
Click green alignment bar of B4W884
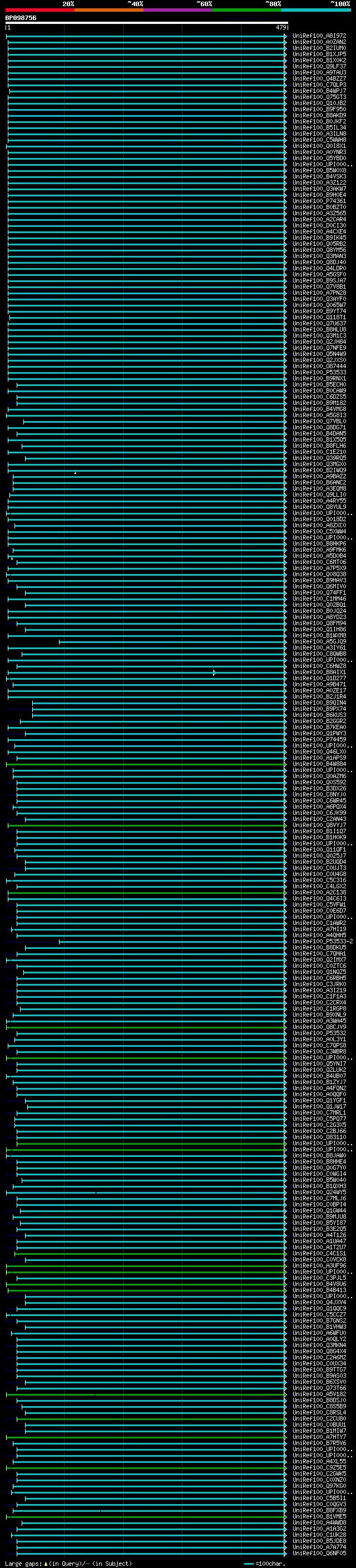point(146,764)
